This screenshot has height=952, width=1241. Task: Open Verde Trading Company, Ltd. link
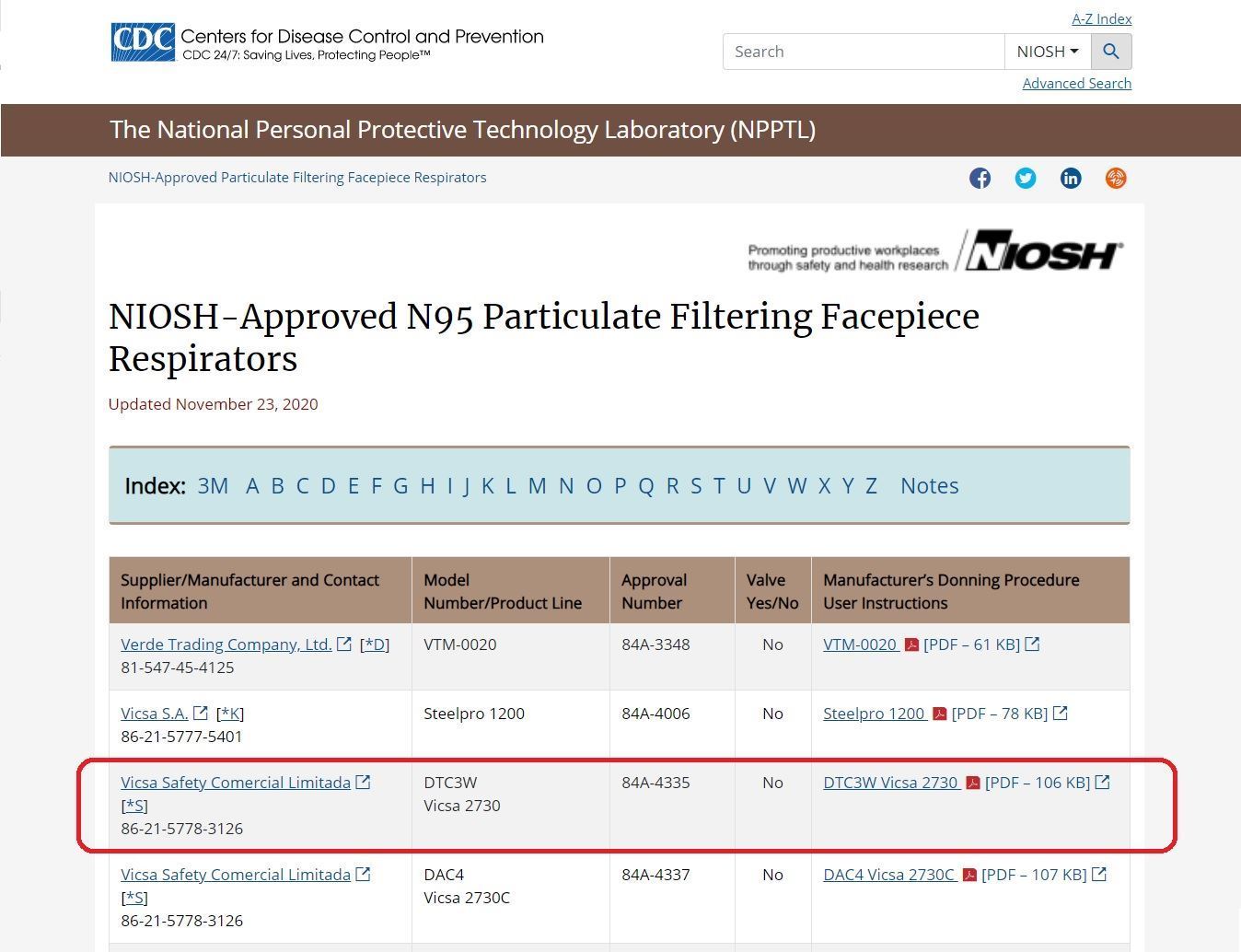(x=226, y=644)
